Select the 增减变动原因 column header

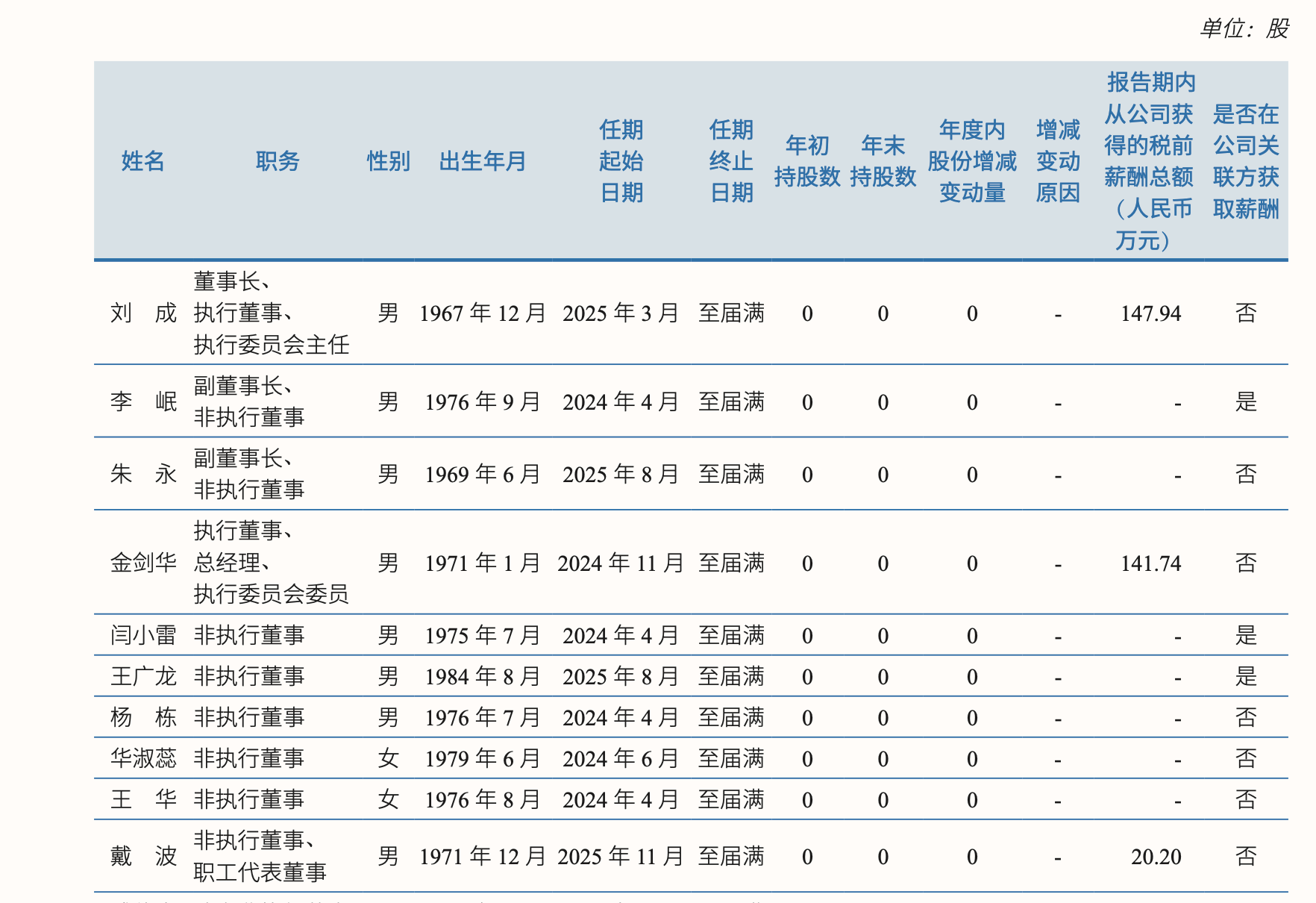pos(1057,161)
